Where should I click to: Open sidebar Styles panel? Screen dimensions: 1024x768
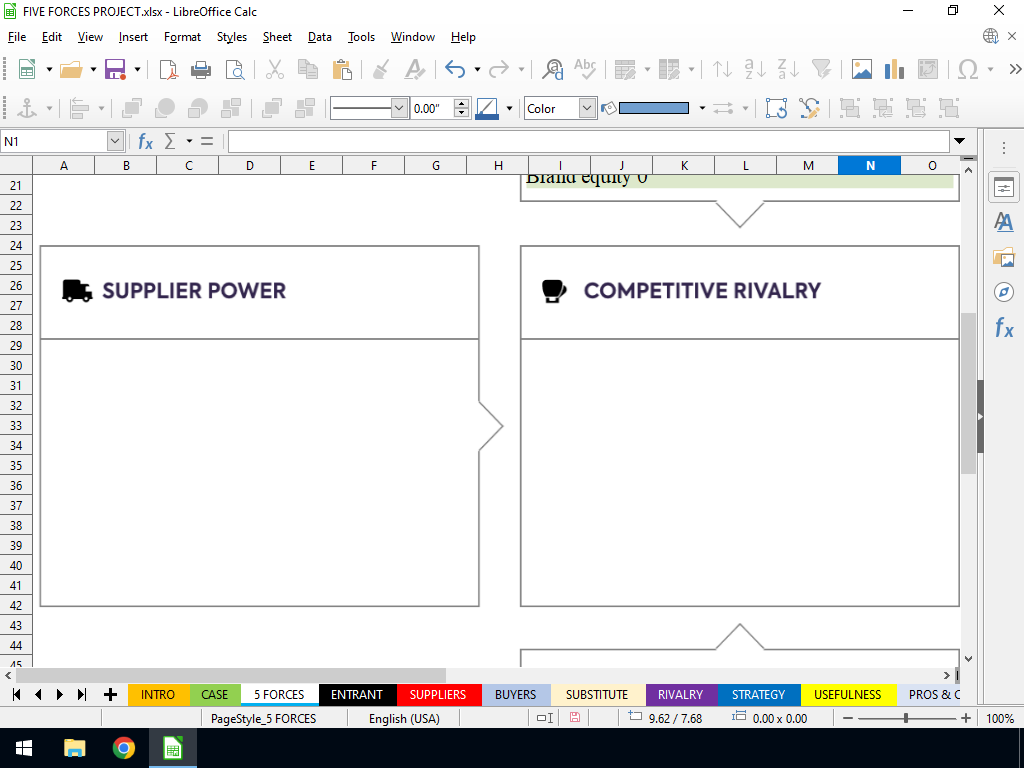pyautogui.click(x=1004, y=222)
